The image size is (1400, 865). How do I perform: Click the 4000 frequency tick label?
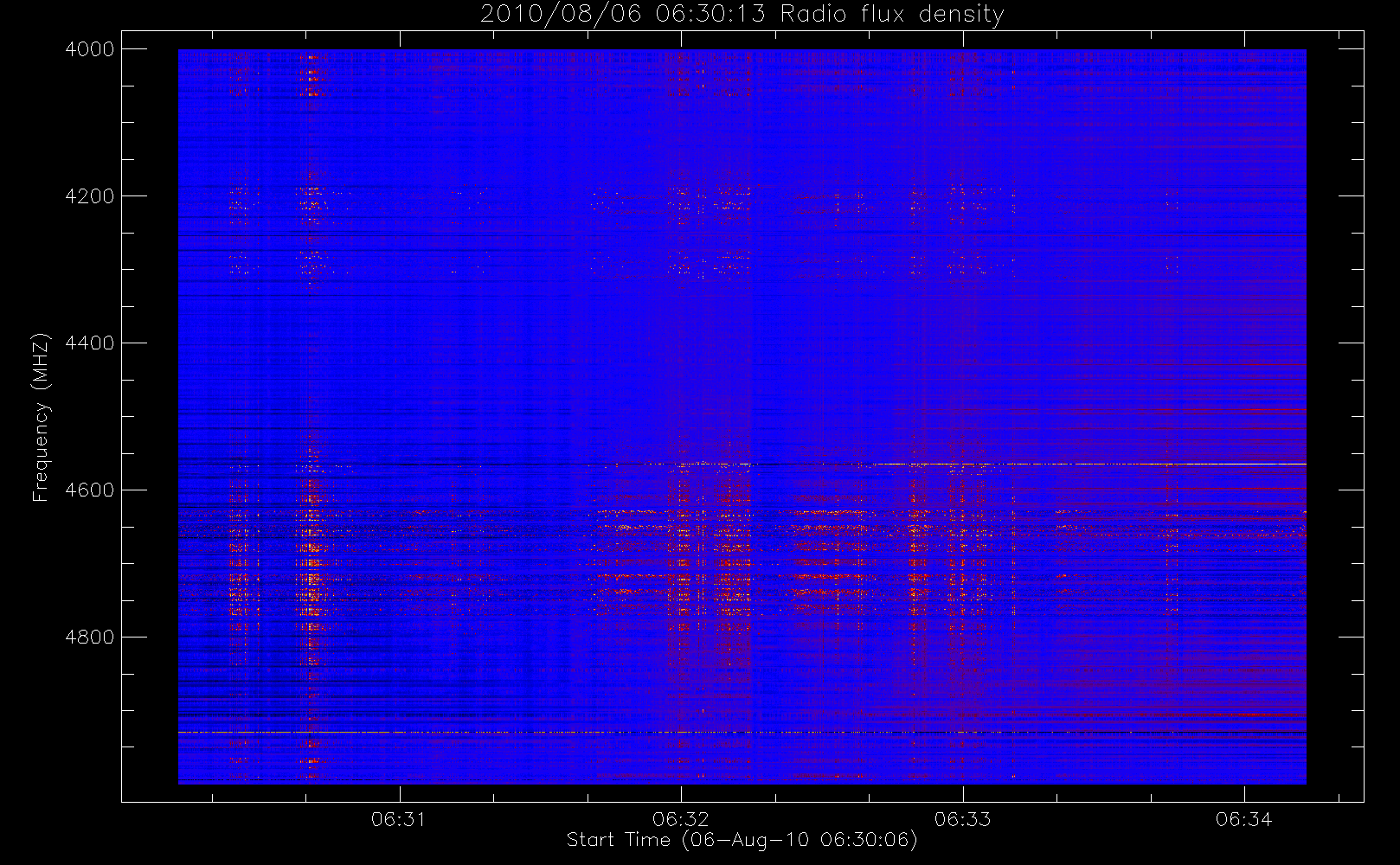point(90,49)
